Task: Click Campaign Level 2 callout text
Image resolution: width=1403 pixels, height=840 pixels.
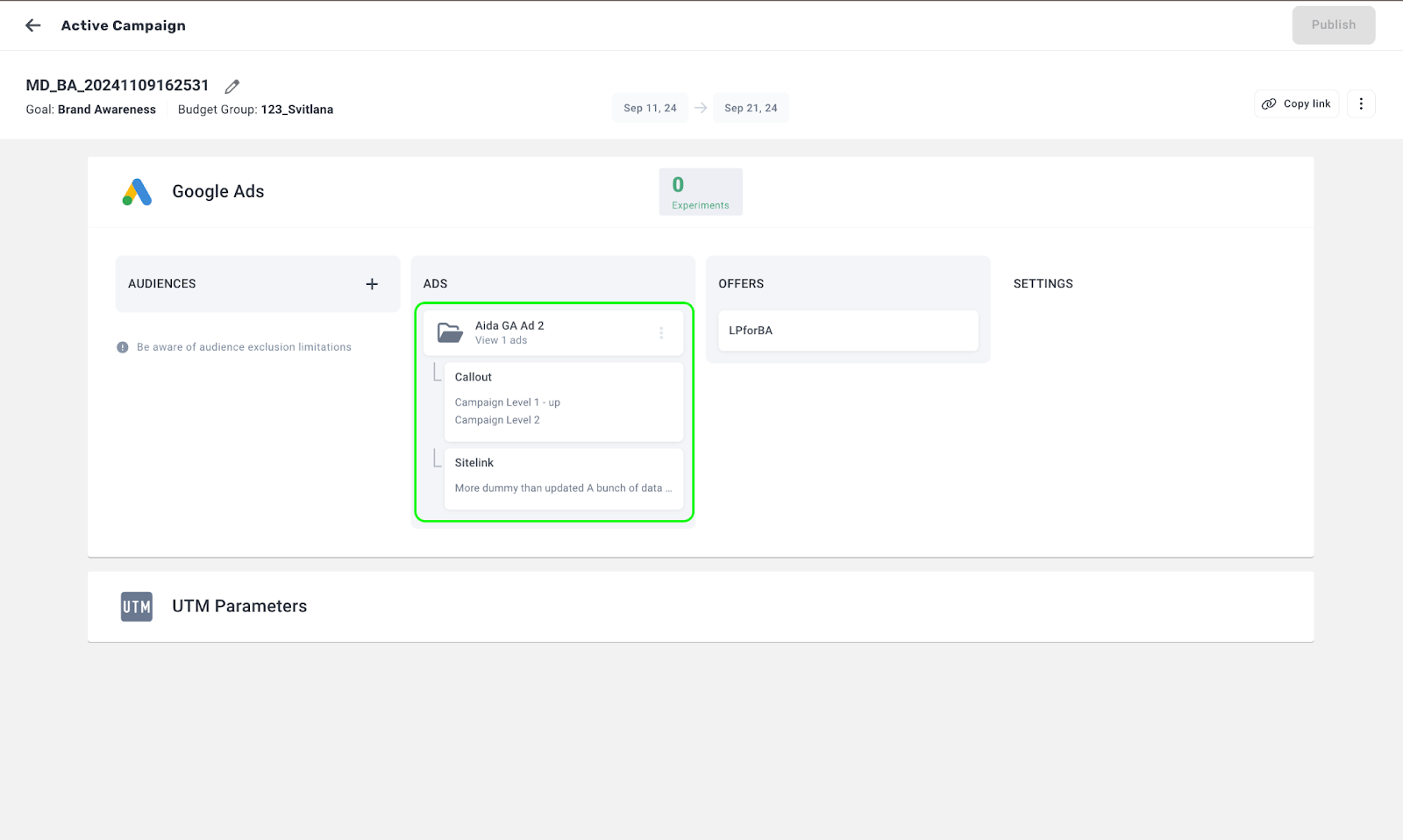Action: [x=497, y=420]
